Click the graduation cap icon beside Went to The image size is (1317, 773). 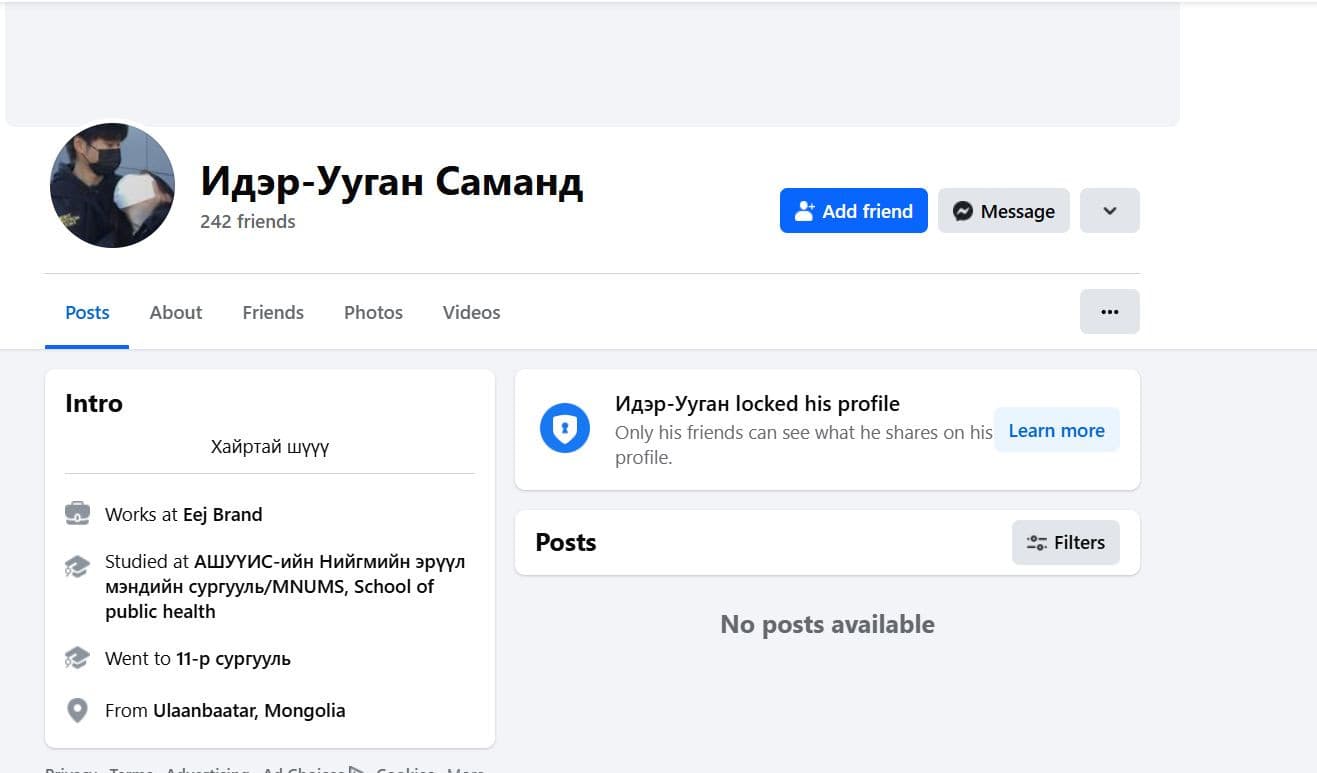tap(77, 658)
